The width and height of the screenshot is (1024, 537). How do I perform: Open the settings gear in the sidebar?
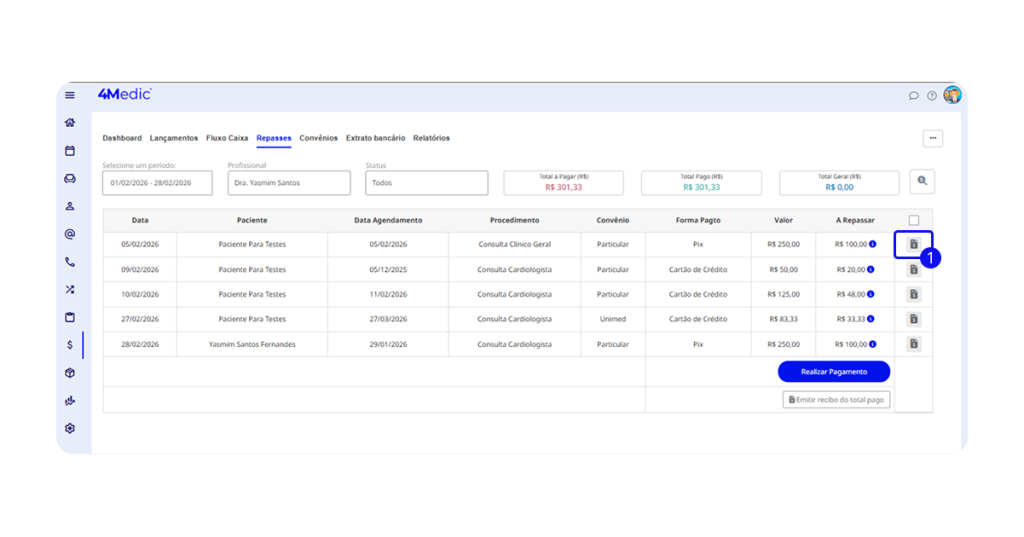[70, 428]
